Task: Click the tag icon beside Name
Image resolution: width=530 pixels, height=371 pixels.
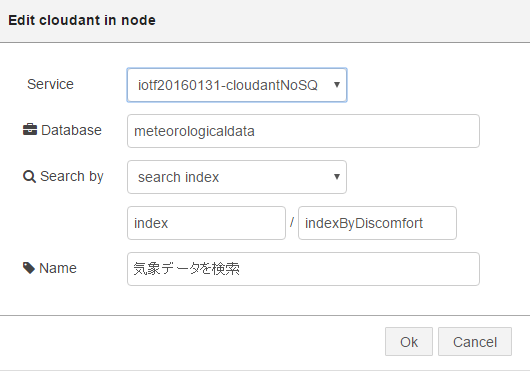Action: click(x=29, y=268)
